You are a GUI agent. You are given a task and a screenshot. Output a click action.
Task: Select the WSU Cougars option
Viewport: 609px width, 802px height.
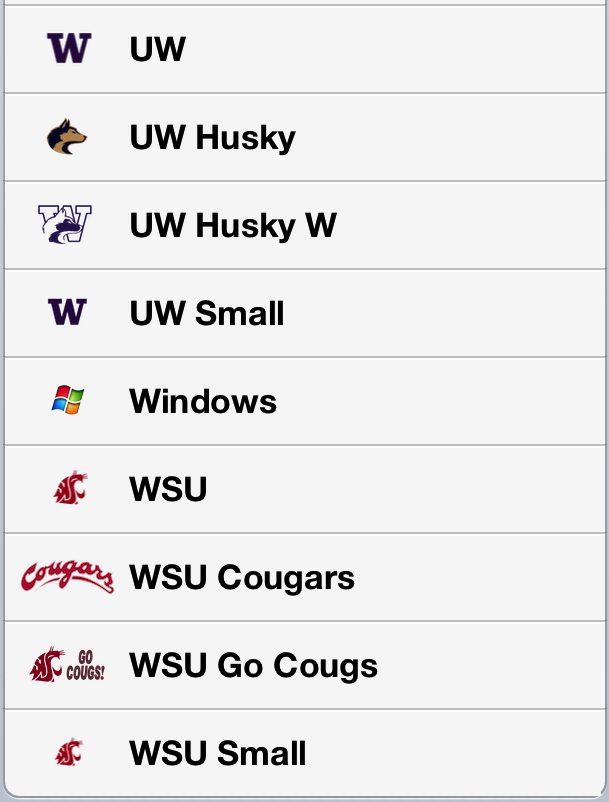(305, 577)
